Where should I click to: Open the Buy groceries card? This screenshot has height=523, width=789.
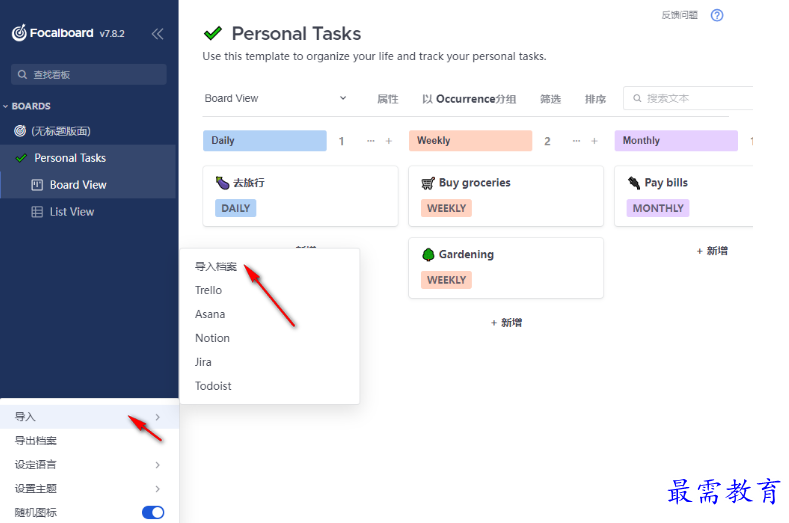[x=506, y=196]
